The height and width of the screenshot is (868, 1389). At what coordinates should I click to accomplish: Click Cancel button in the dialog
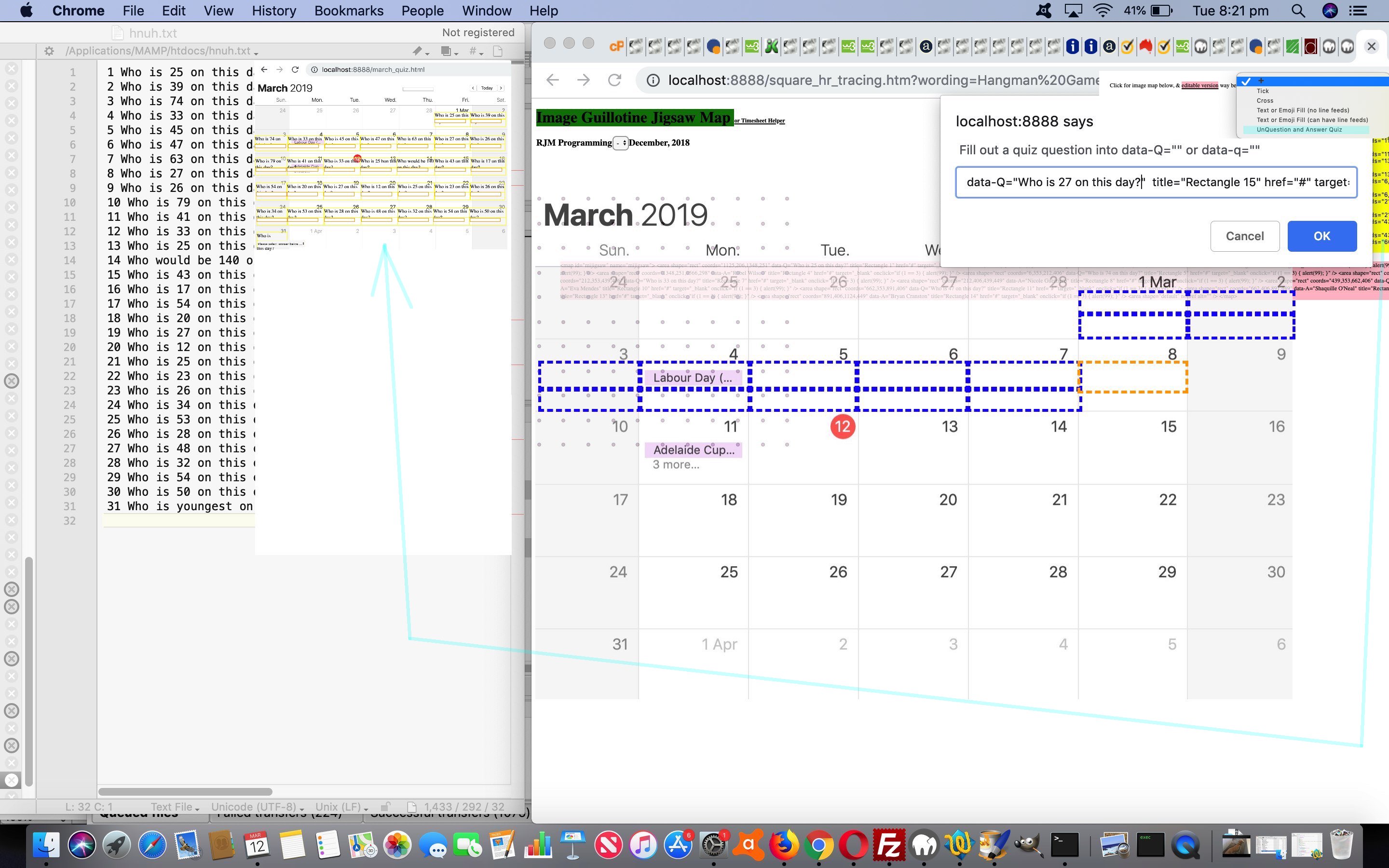[1245, 235]
